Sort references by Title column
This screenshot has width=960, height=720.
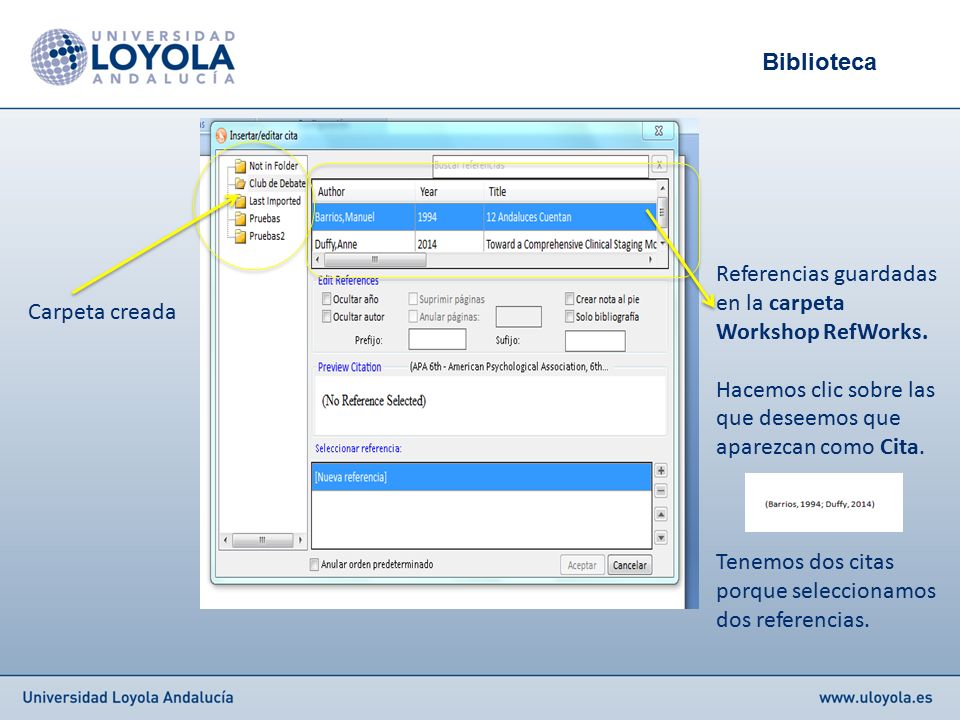(x=570, y=192)
